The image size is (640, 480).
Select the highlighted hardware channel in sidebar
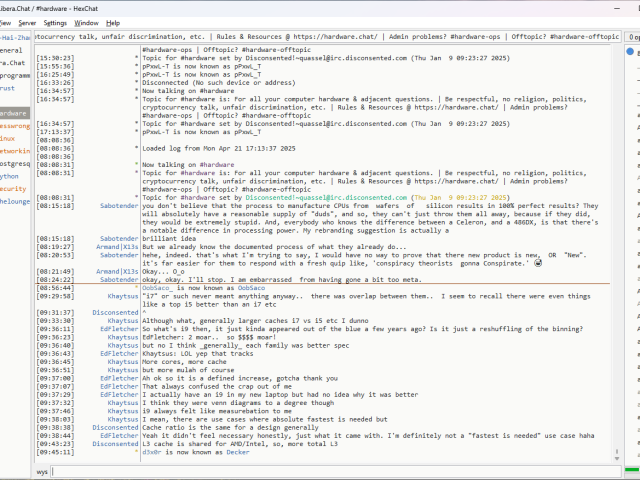pos(14,113)
